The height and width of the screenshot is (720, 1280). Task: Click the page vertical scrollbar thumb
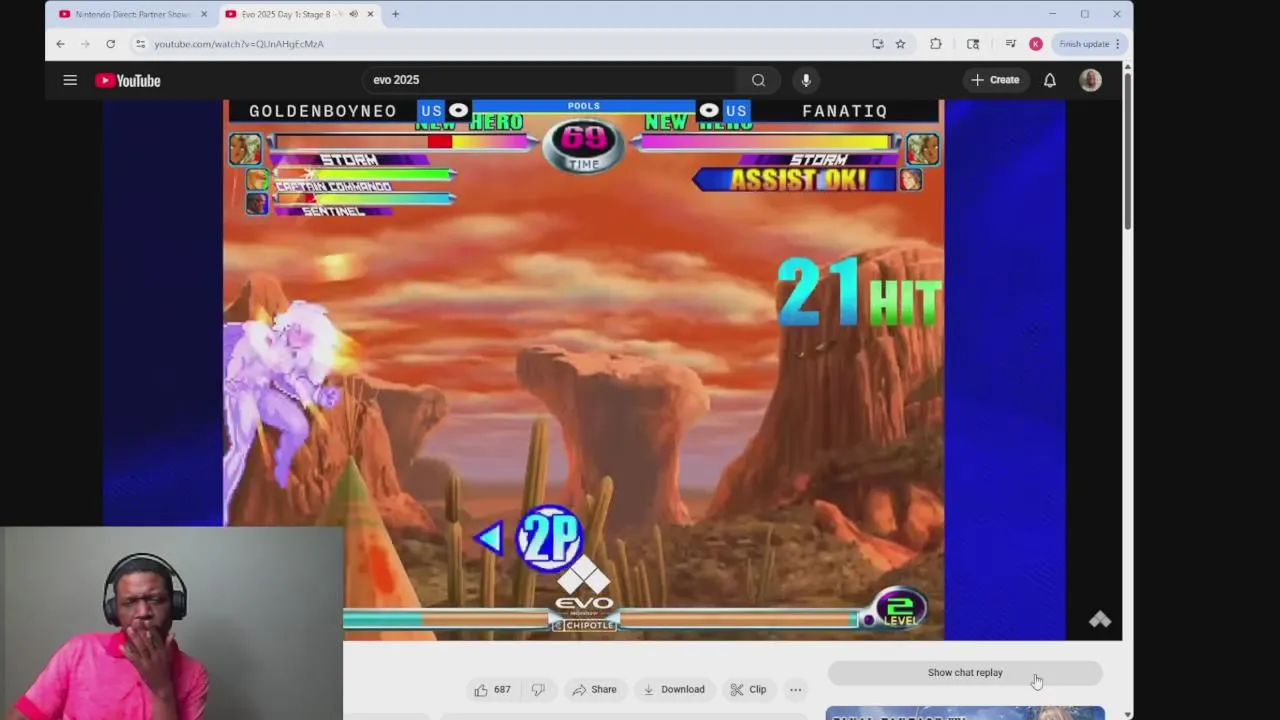(1128, 150)
